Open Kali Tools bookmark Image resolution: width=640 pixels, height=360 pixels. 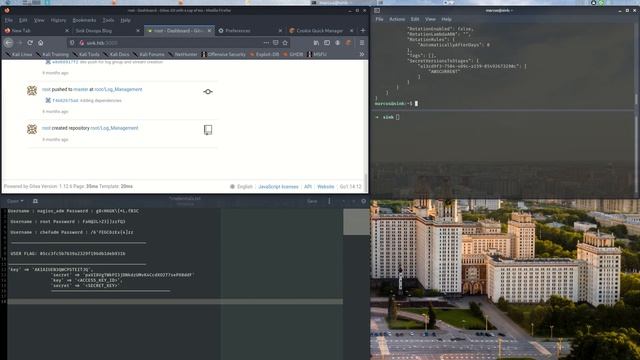point(87,54)
